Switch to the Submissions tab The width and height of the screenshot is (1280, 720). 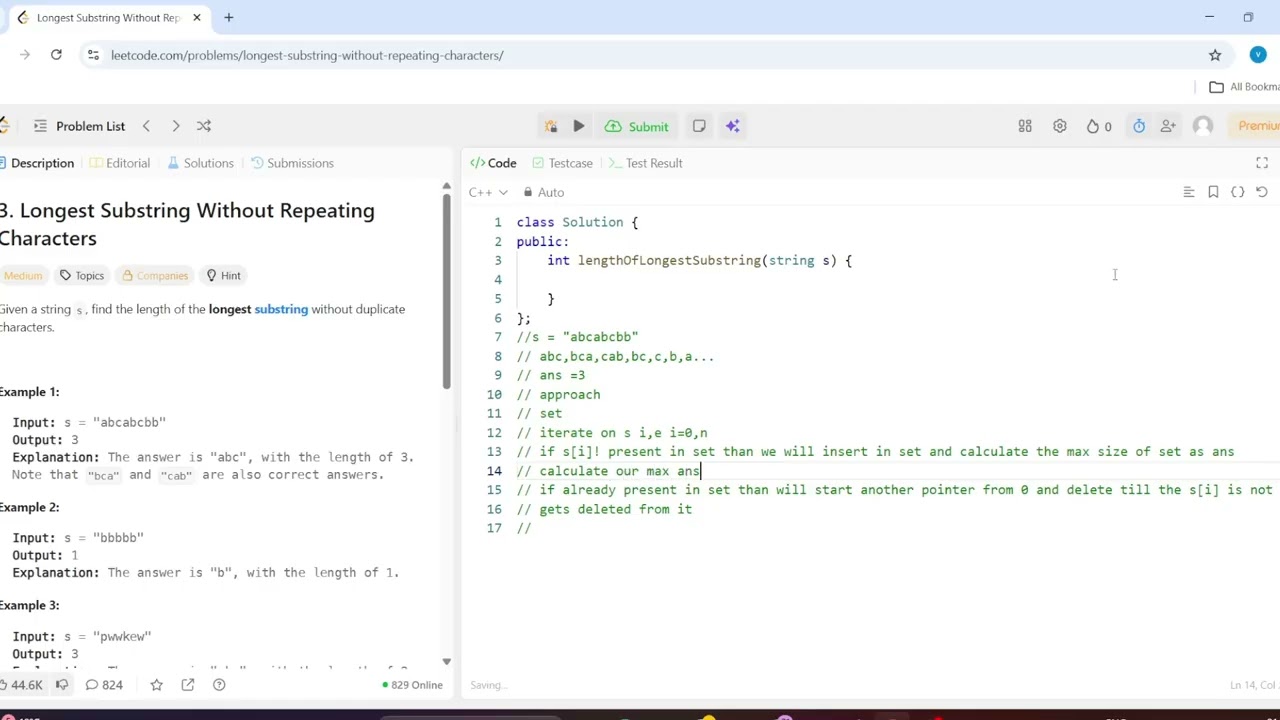[x=292, y=163]
